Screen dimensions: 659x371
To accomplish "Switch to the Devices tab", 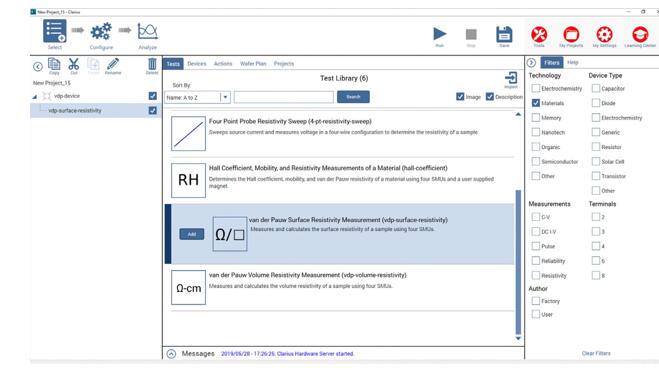I will [197, 63].
